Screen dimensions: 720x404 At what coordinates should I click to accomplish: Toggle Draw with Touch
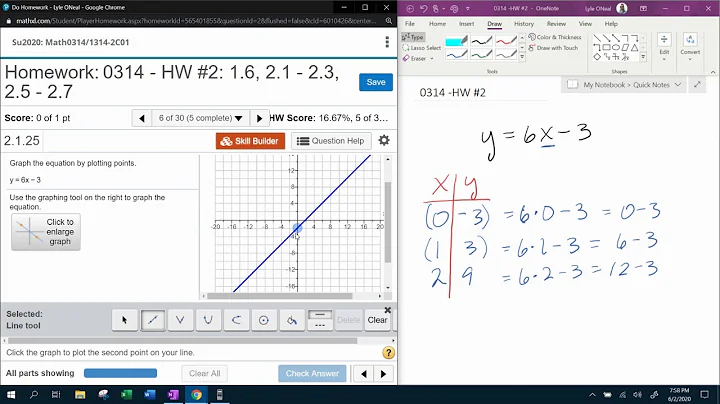[x=553, y=48]
